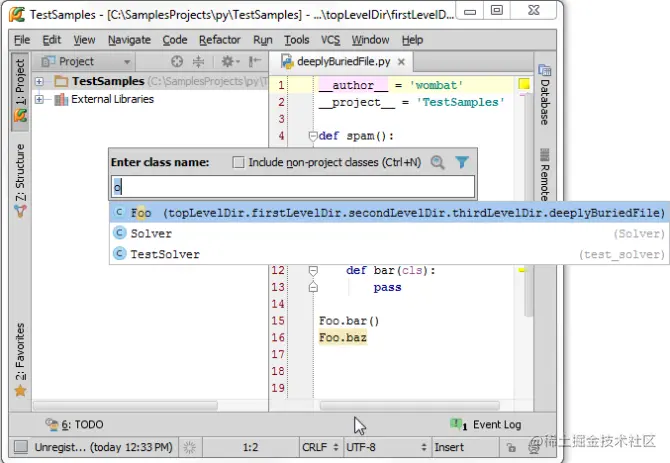Image resolution: width=670 pixels, height=463 pixels.
Task: Open the Tools menu
Action: click(297, 40)
